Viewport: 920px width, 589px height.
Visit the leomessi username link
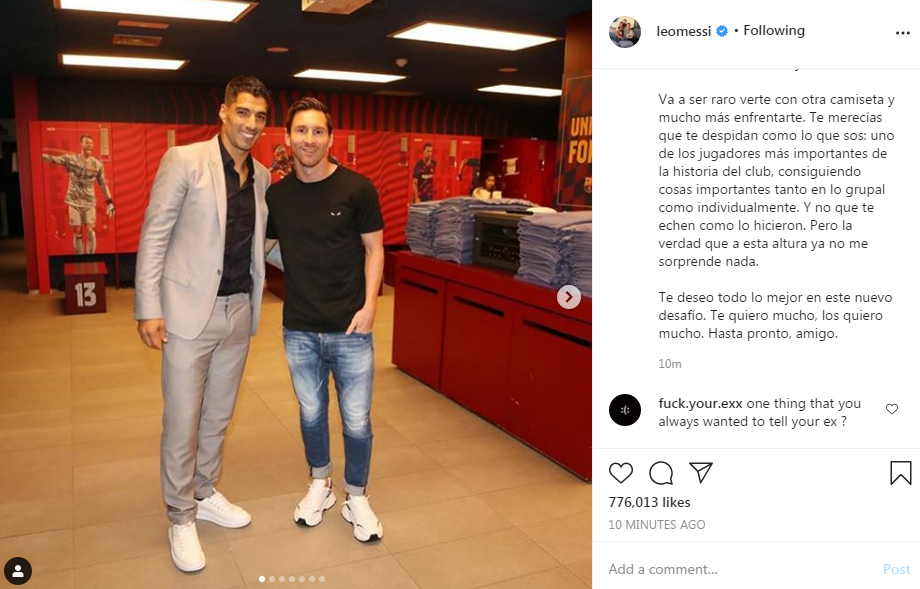tap(684, 31)
